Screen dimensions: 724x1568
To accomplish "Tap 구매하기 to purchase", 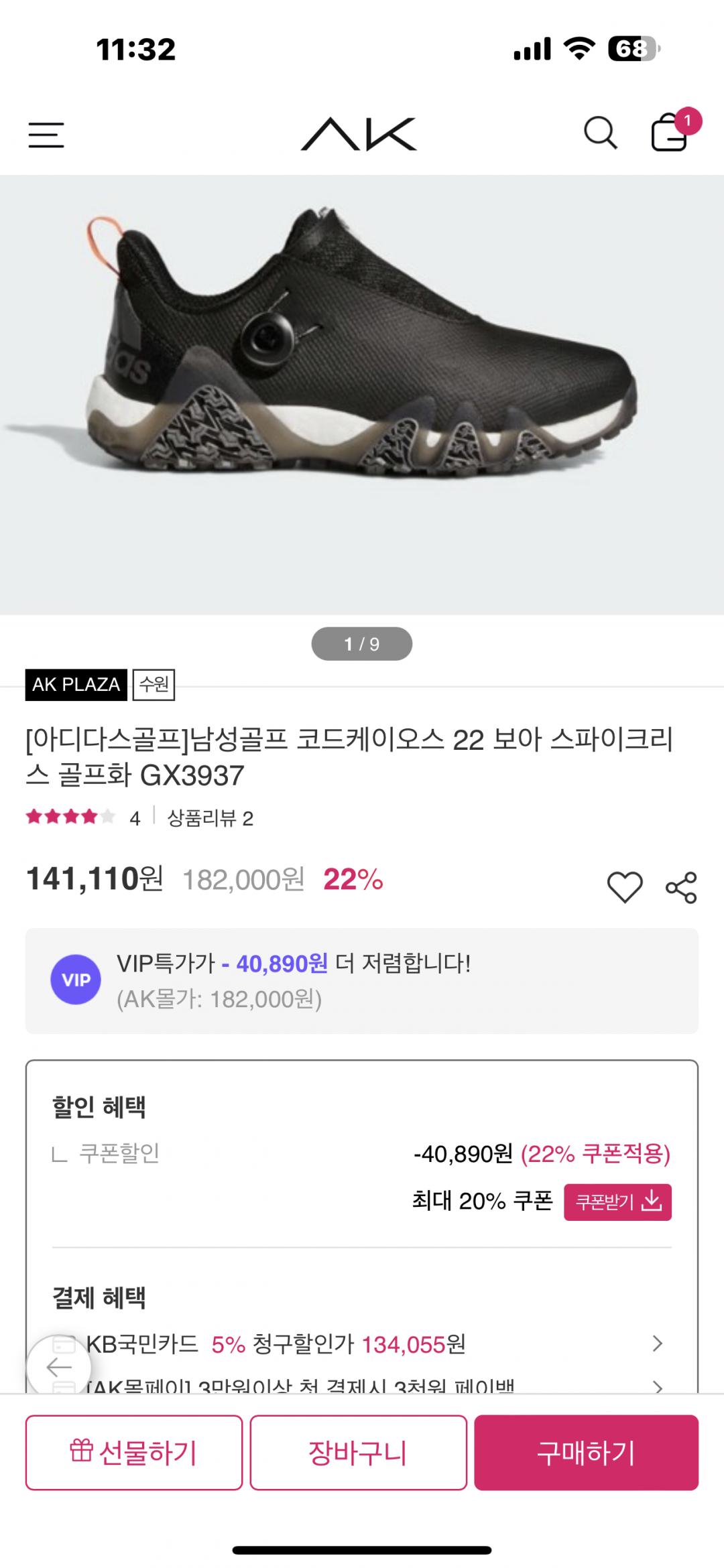I will 586,1452.
